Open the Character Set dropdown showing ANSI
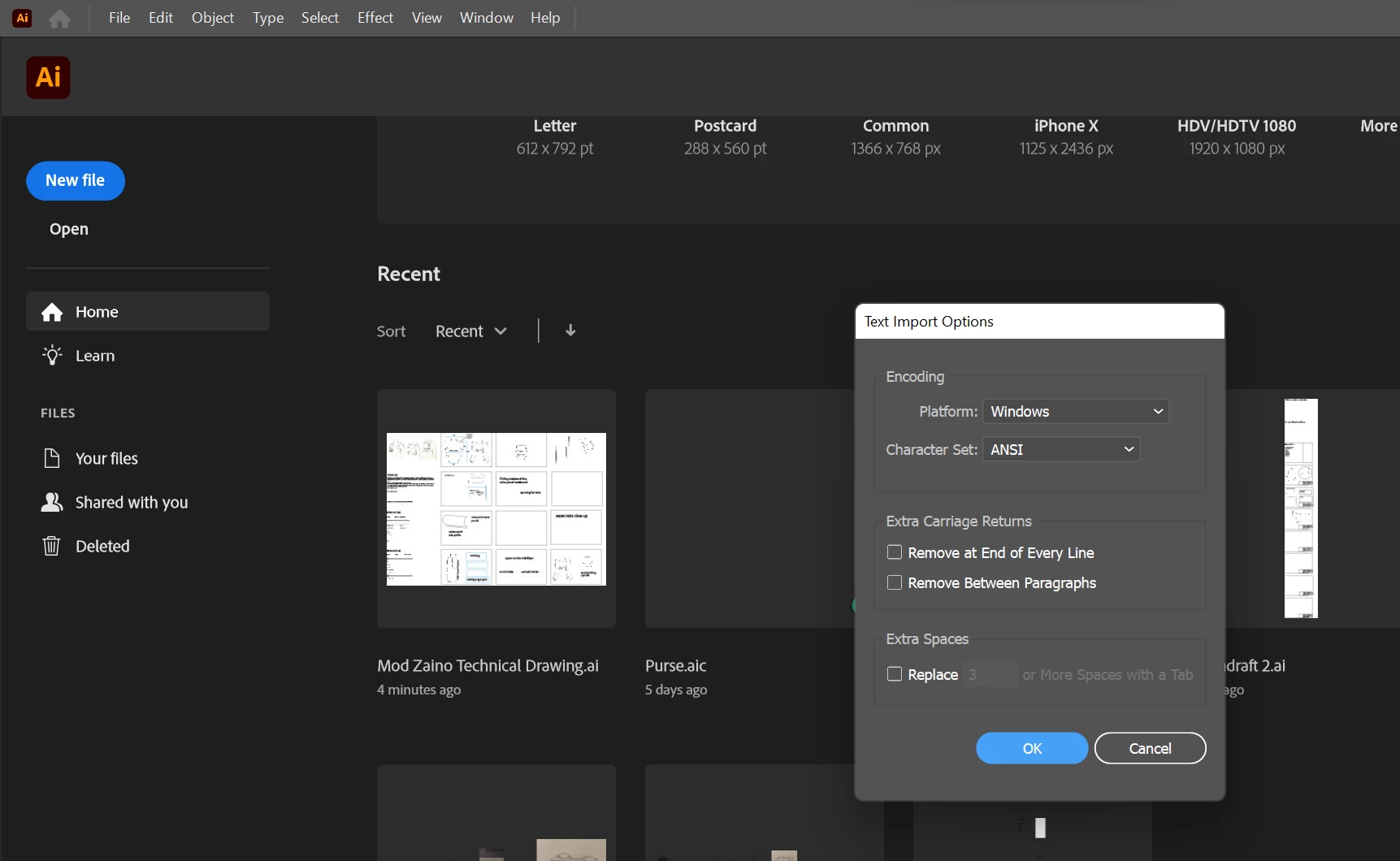This screenshot has width=1400, height=861. click(x=1061, y=449)
